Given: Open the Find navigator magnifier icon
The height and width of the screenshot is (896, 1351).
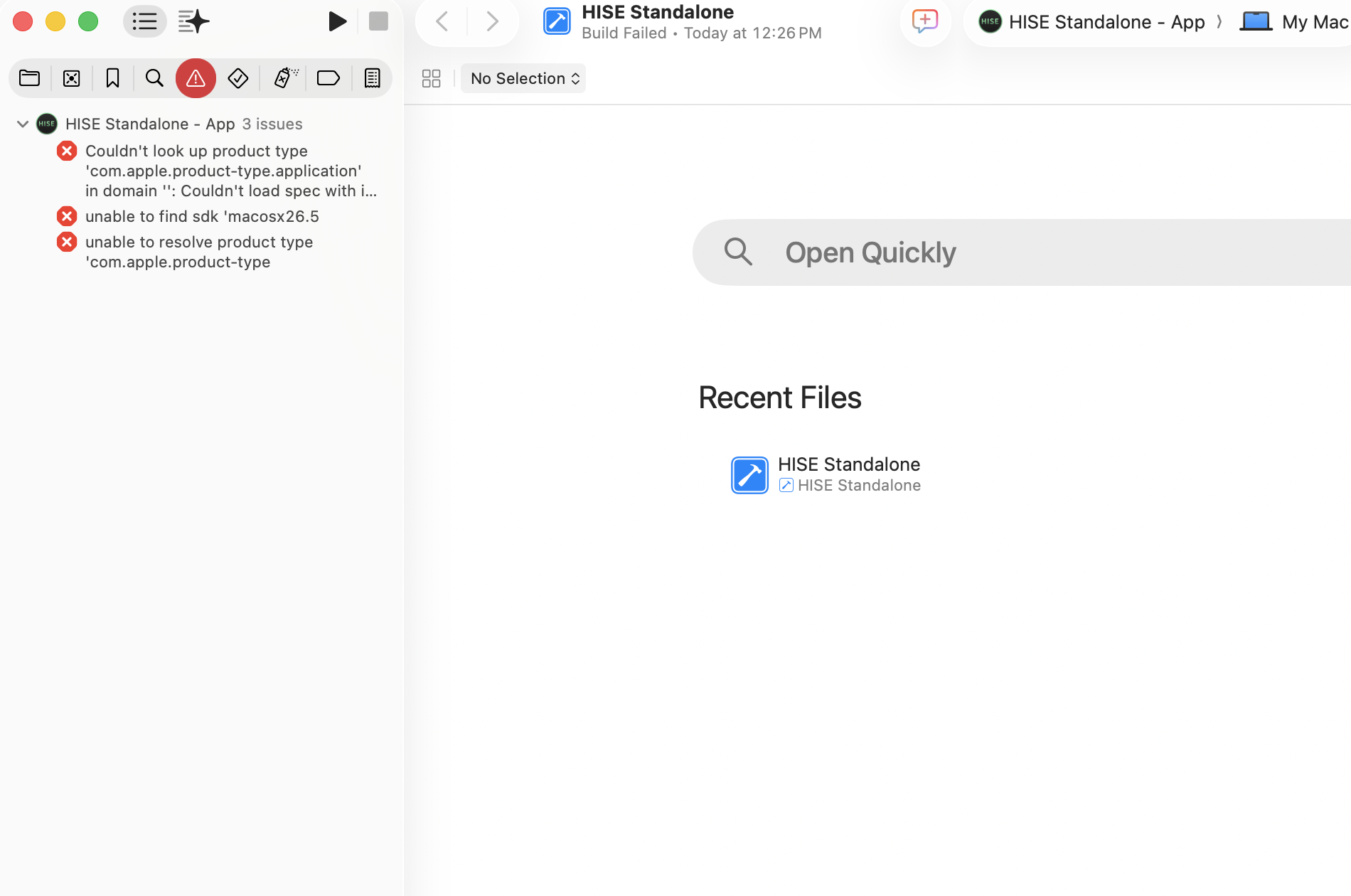Looking at the screenshot, I should [x=154, y=78].
